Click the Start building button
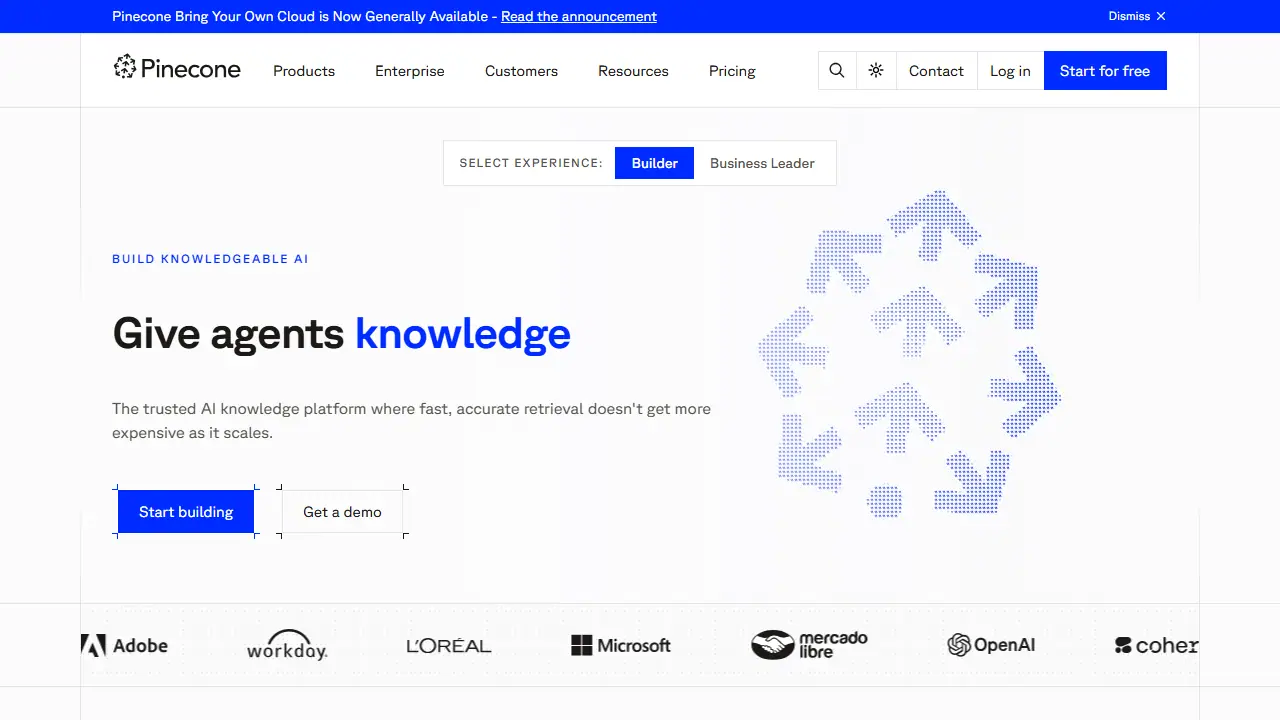 coord(186,512)
